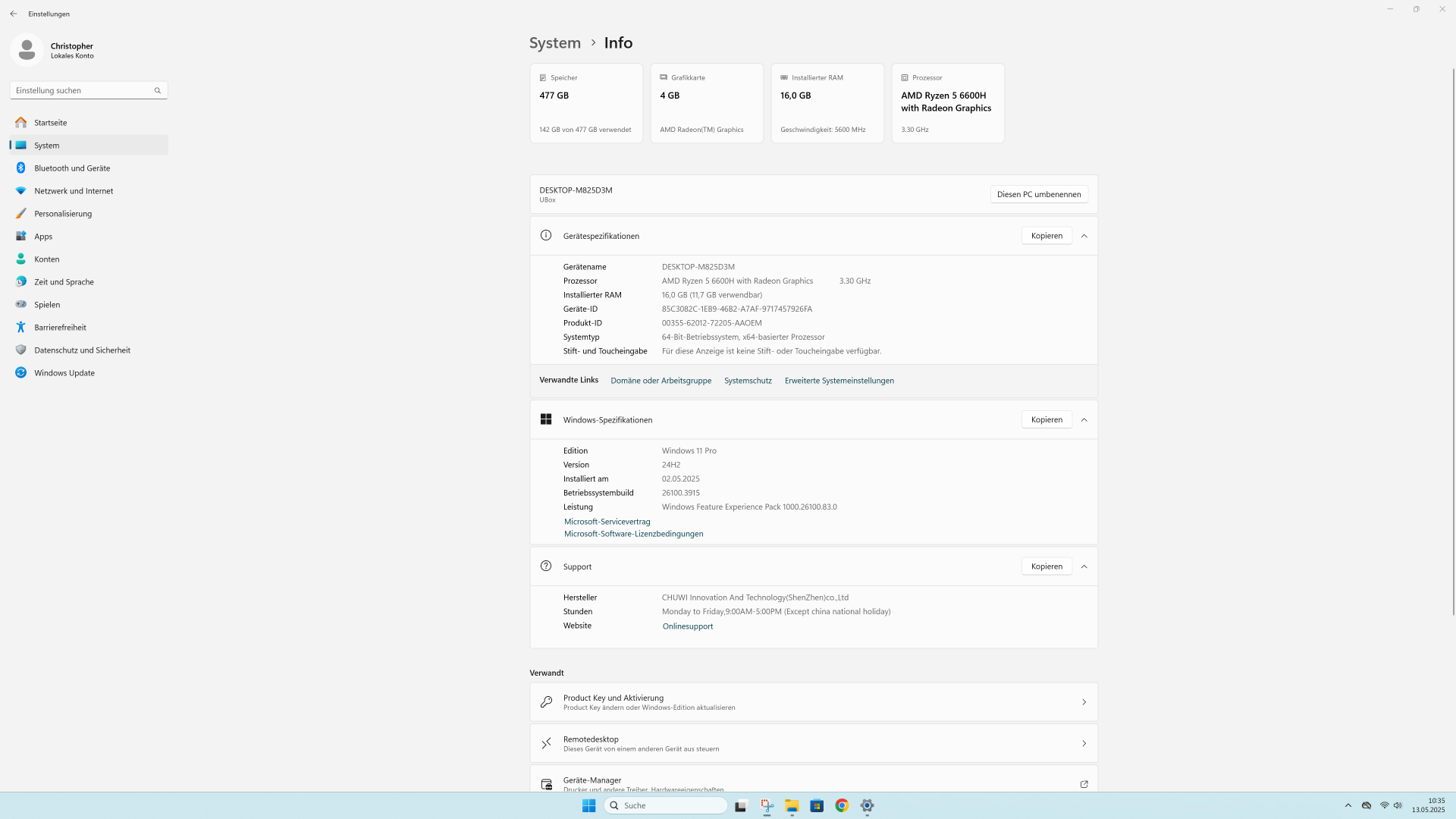Viewport: 1456px width, 819px height.
Task: Go back using the arrow in Einstellungen
Action: point(14,14)
